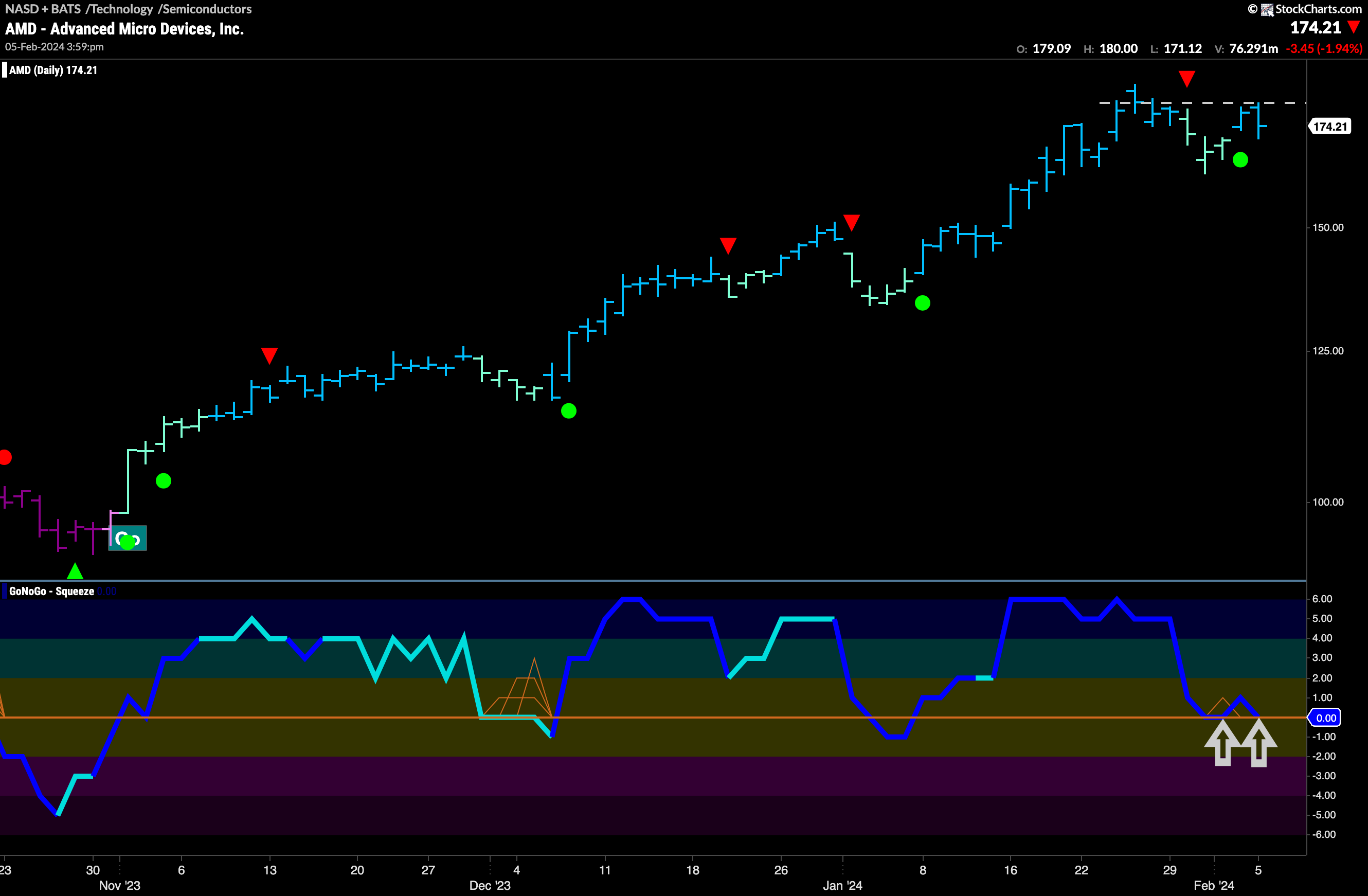Screen dimensions: 1368x896
Task: Click the low value 171.12
Action: [x=1182, y=48]
